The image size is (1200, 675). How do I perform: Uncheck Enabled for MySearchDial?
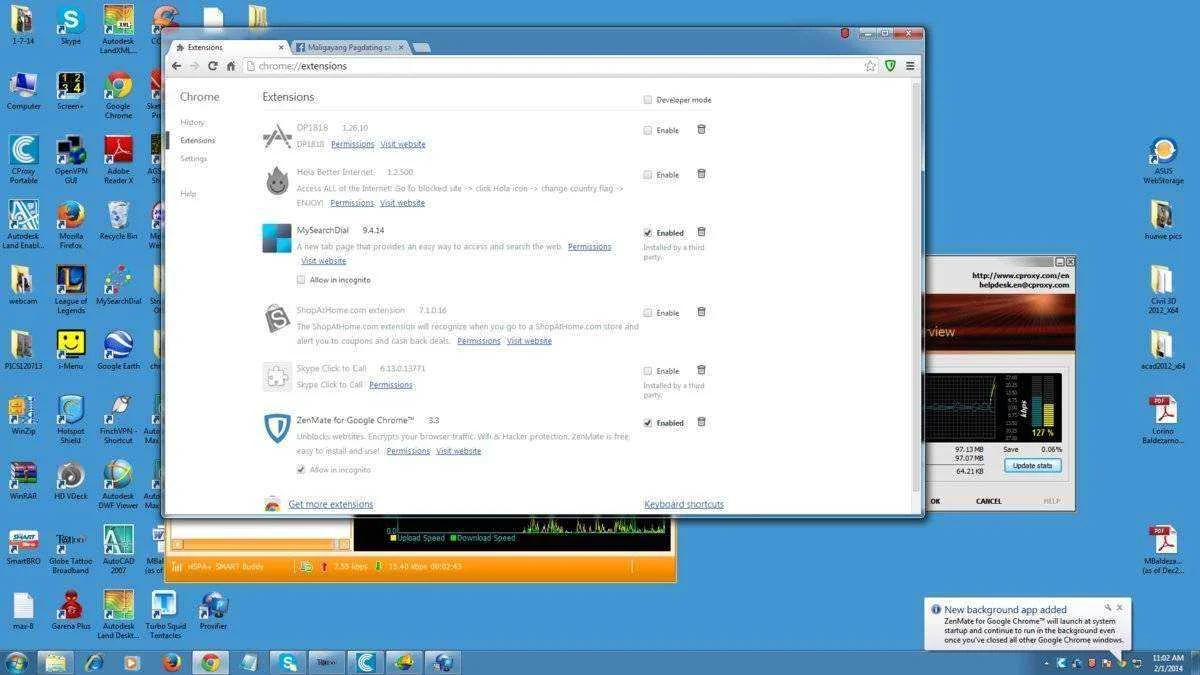[x=648, y=232]
